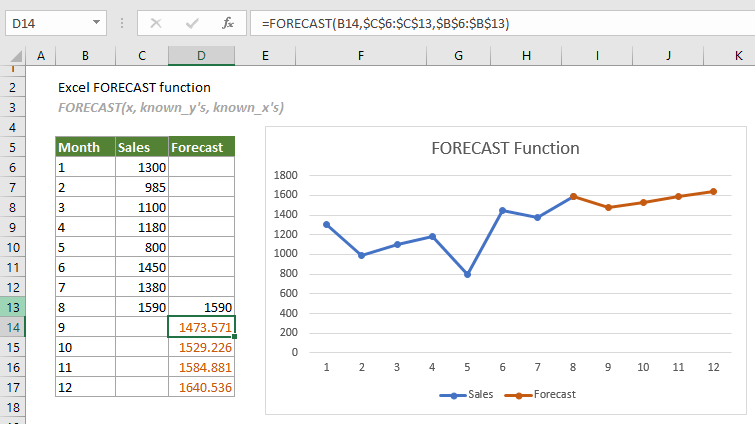Click cell containing 1640.536

pyautogui.click(x=202, y=387)
